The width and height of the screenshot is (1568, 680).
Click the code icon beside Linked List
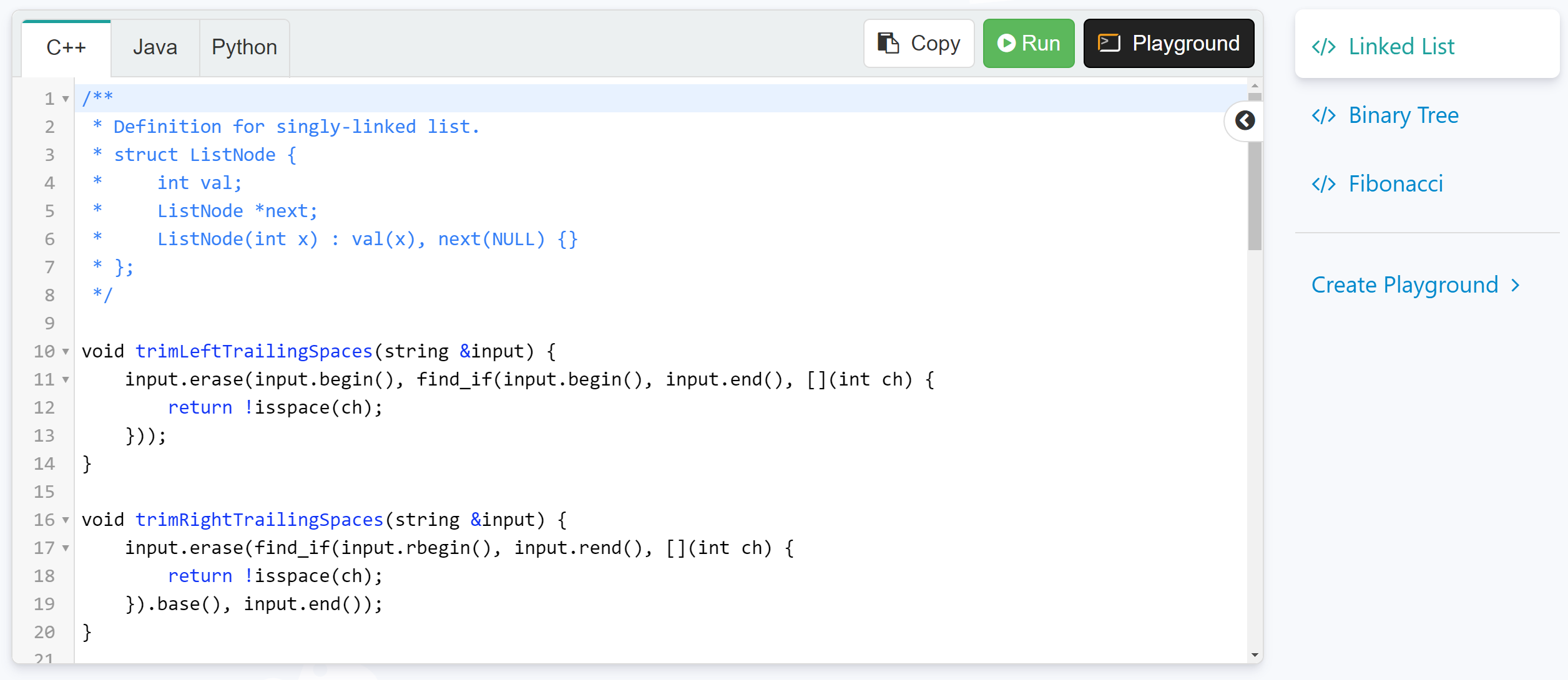[x=1323, y=47]
